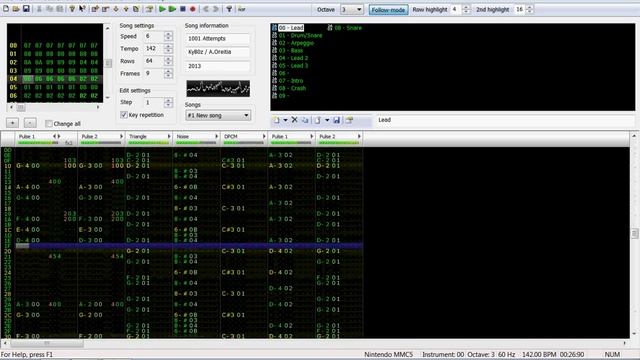The height and width of the screenshot is (360, 640).
Task: Open load instrument dropdown arrow
Action: point(327,120)
